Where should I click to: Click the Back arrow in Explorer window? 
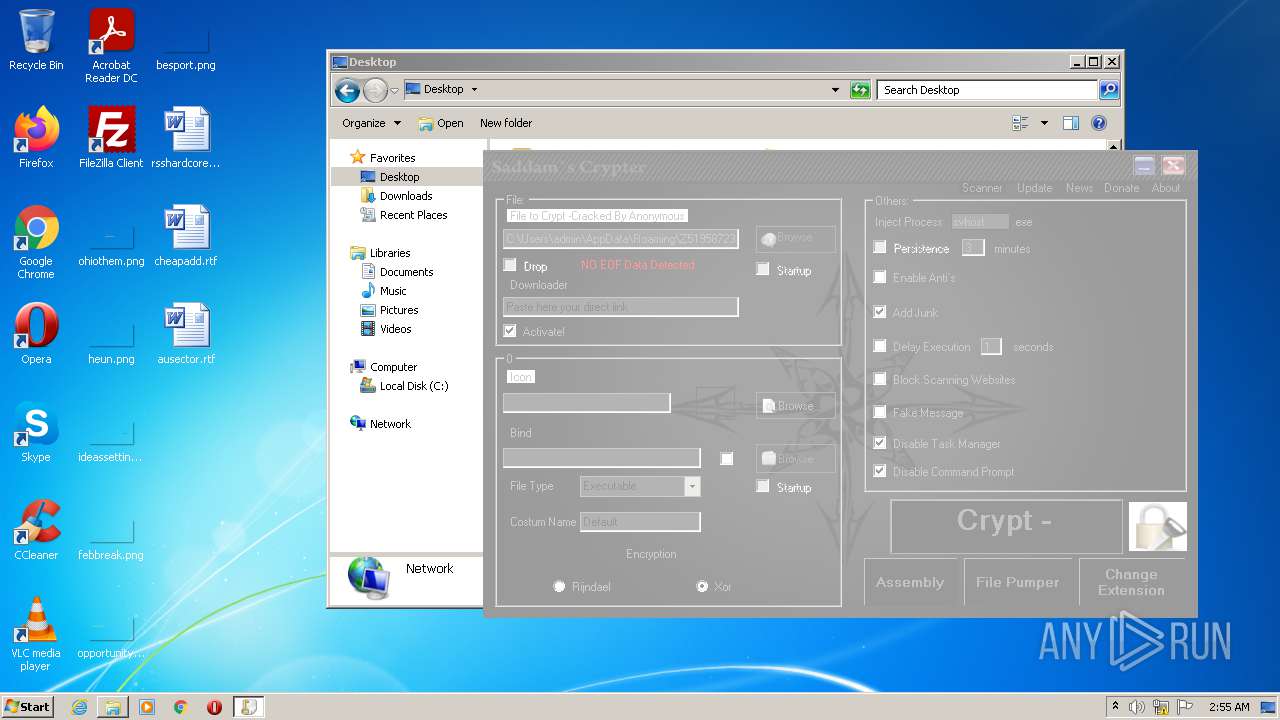[347, 91]
